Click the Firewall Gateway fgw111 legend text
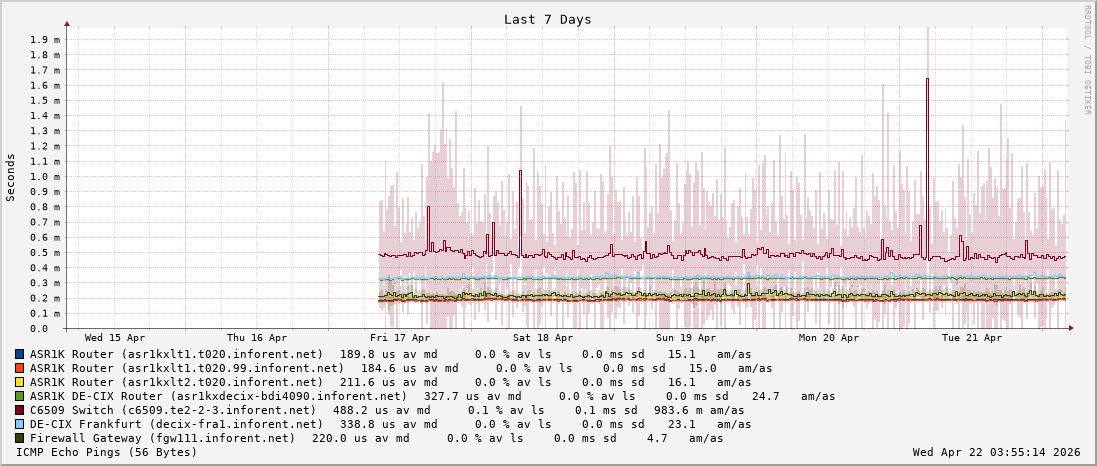Screen dimensions: 1097x466 tap(162, 438)
